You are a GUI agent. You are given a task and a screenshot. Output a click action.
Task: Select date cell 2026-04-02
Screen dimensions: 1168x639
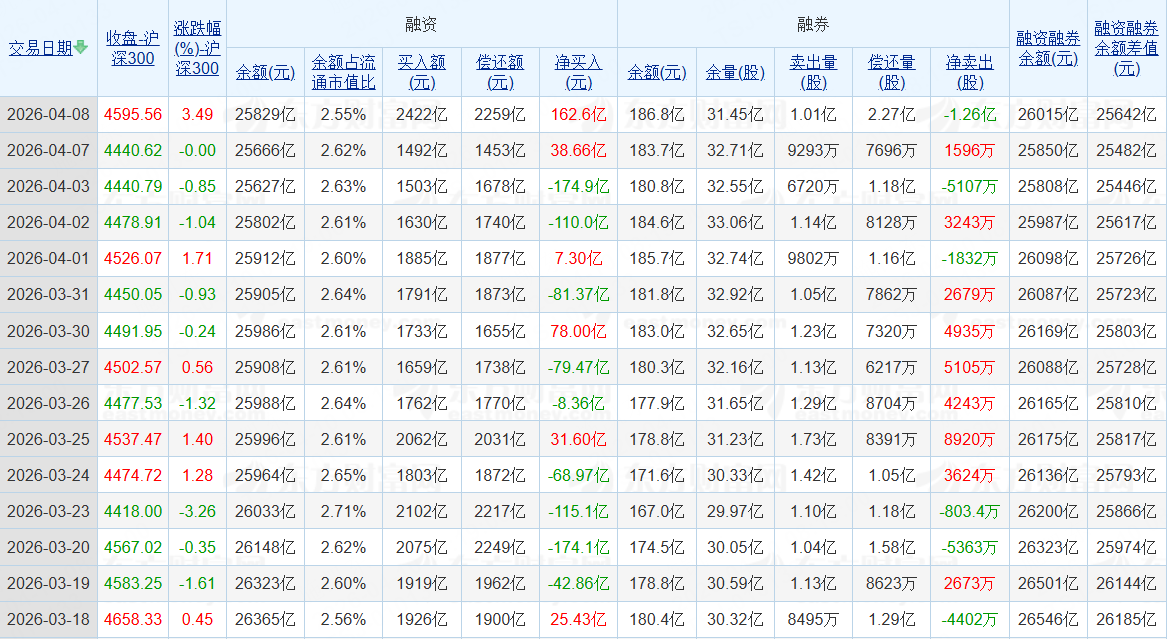coord(48,223)
